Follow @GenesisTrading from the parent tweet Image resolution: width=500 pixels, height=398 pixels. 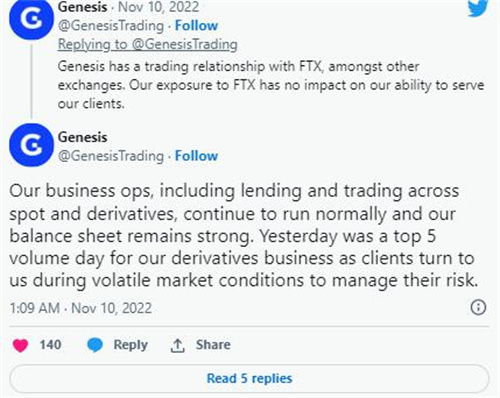coord(196,25)
